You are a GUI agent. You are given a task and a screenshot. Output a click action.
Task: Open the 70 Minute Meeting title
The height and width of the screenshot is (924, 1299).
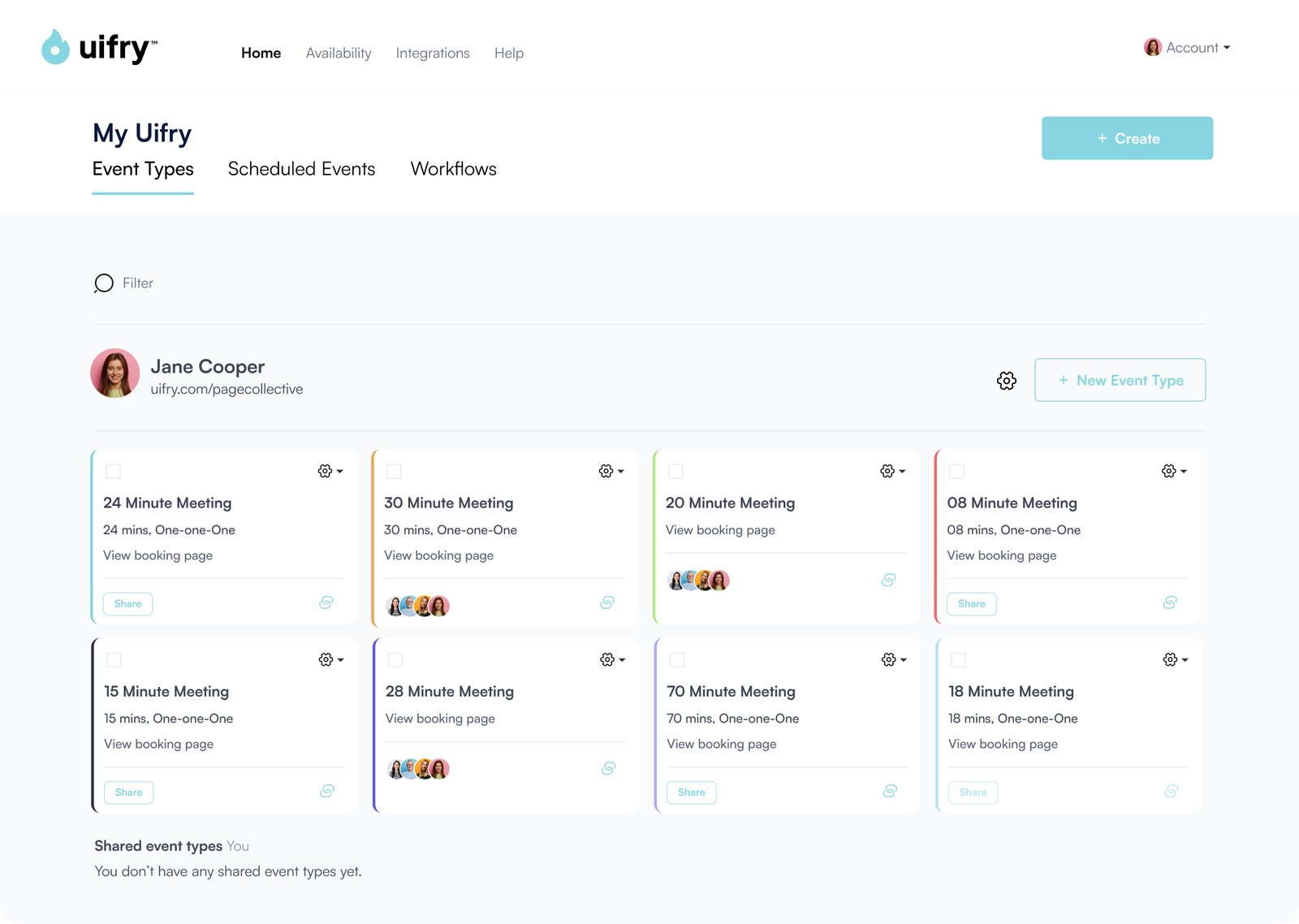(731, 691)
